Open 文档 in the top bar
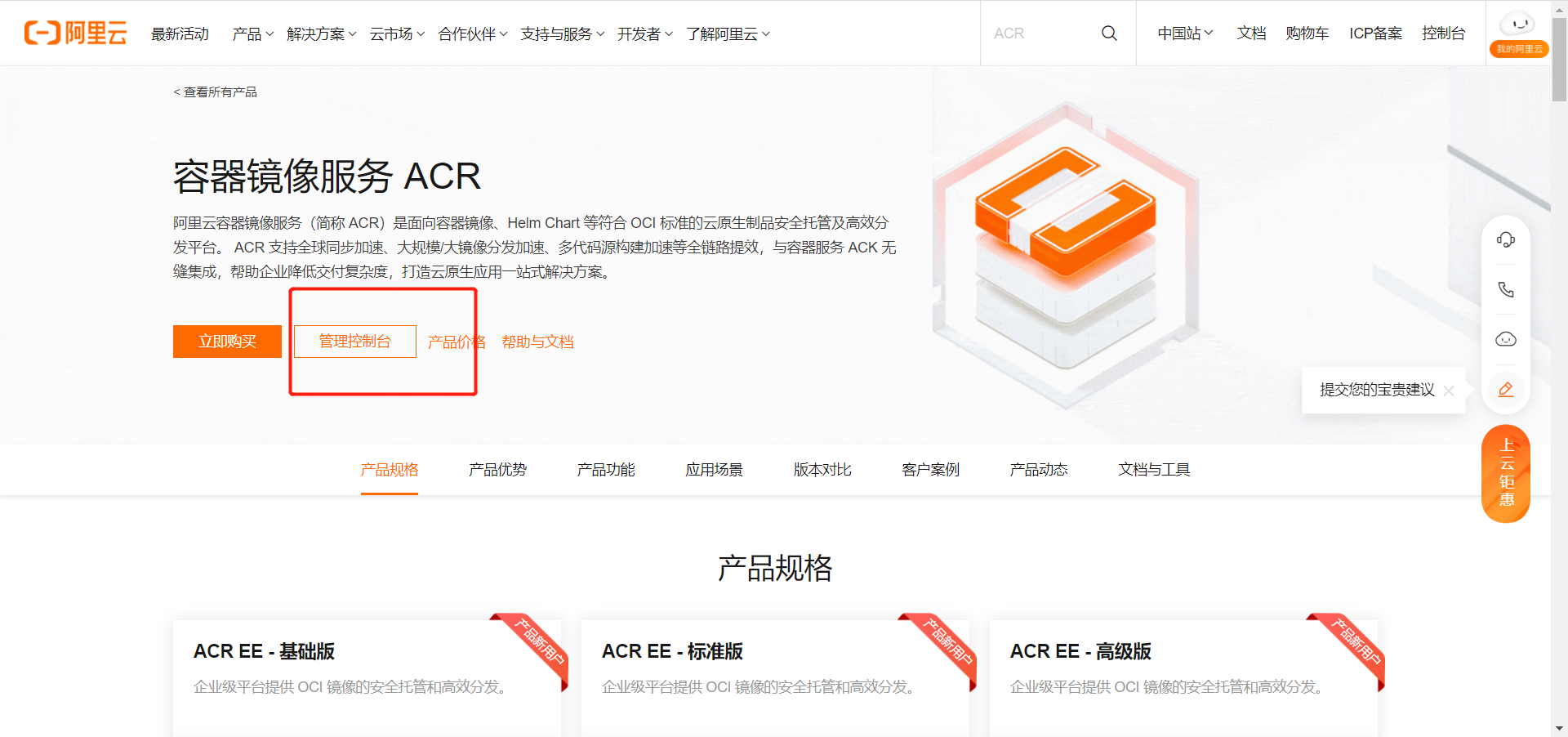The image size is (1568, 737). click(x=1251, y=33)
